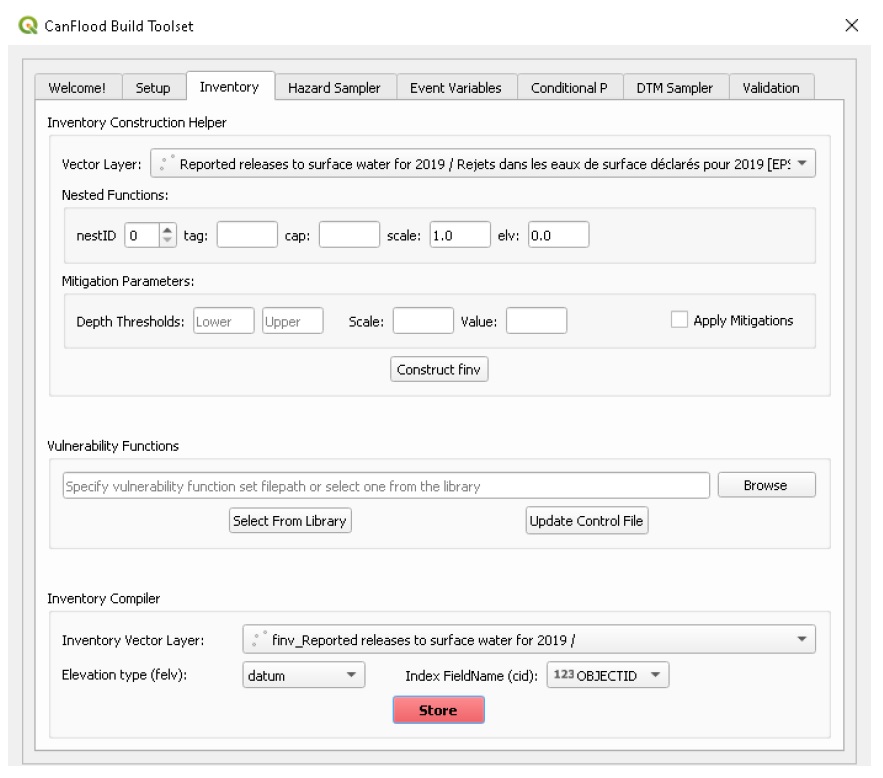Open the Inventory Vector Layer dropdown
The image size is (883, 778).
pyautogui.click(x=529, y=640)
